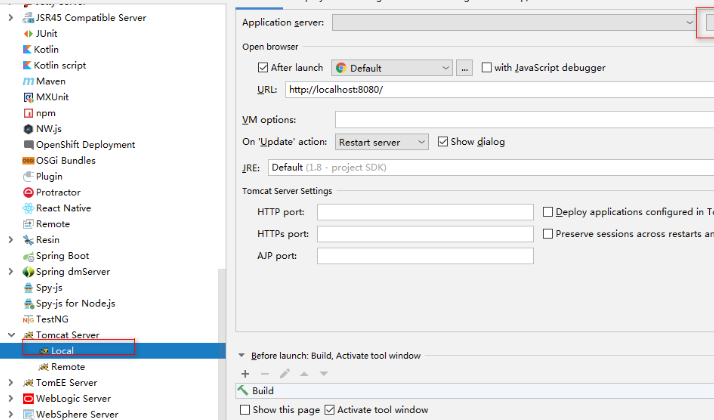
Task: Select the OSGi Bundles icon
Action: point(28,160)
